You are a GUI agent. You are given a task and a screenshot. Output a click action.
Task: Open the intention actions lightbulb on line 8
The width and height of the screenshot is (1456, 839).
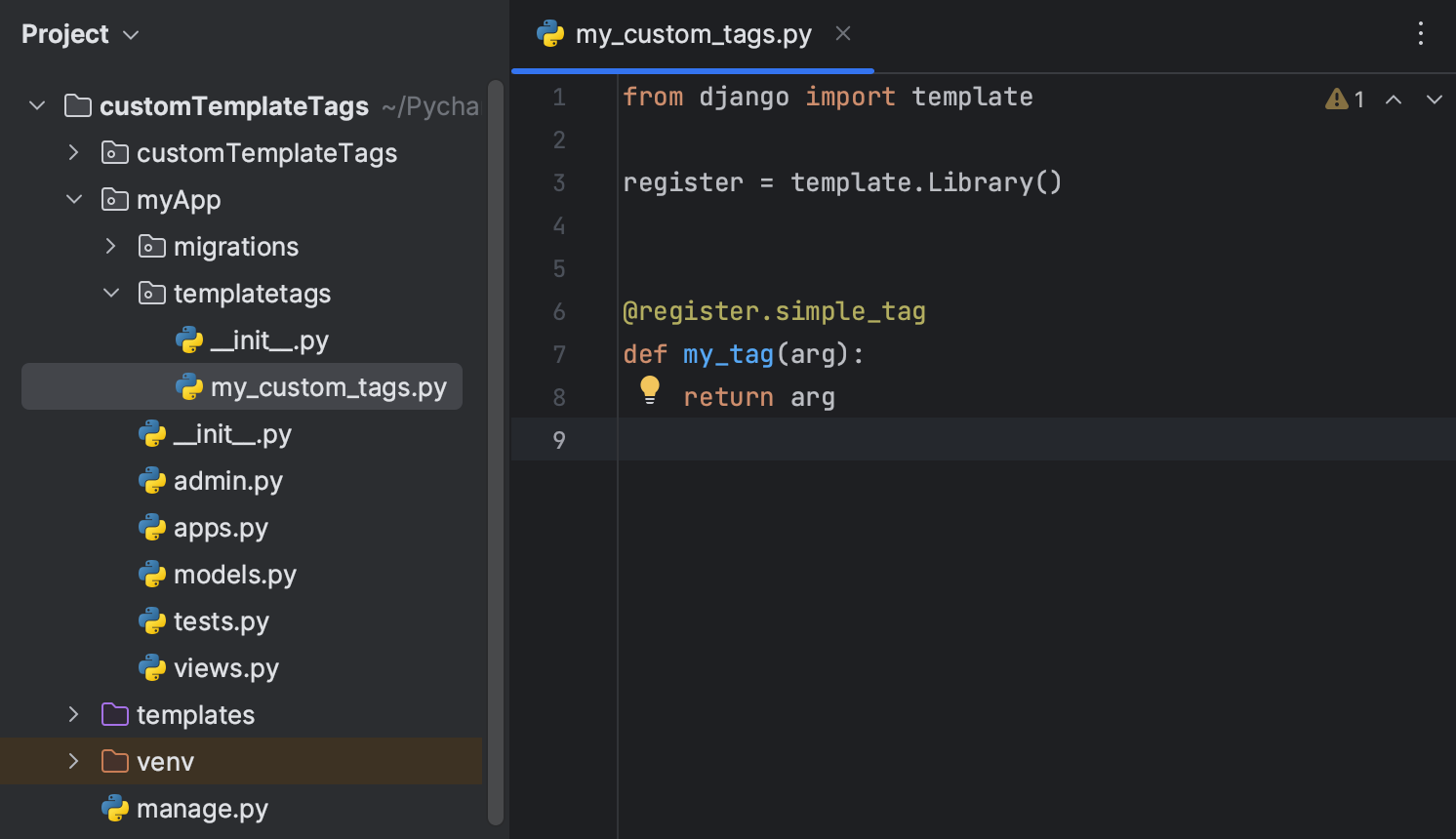tap(650, 390)
